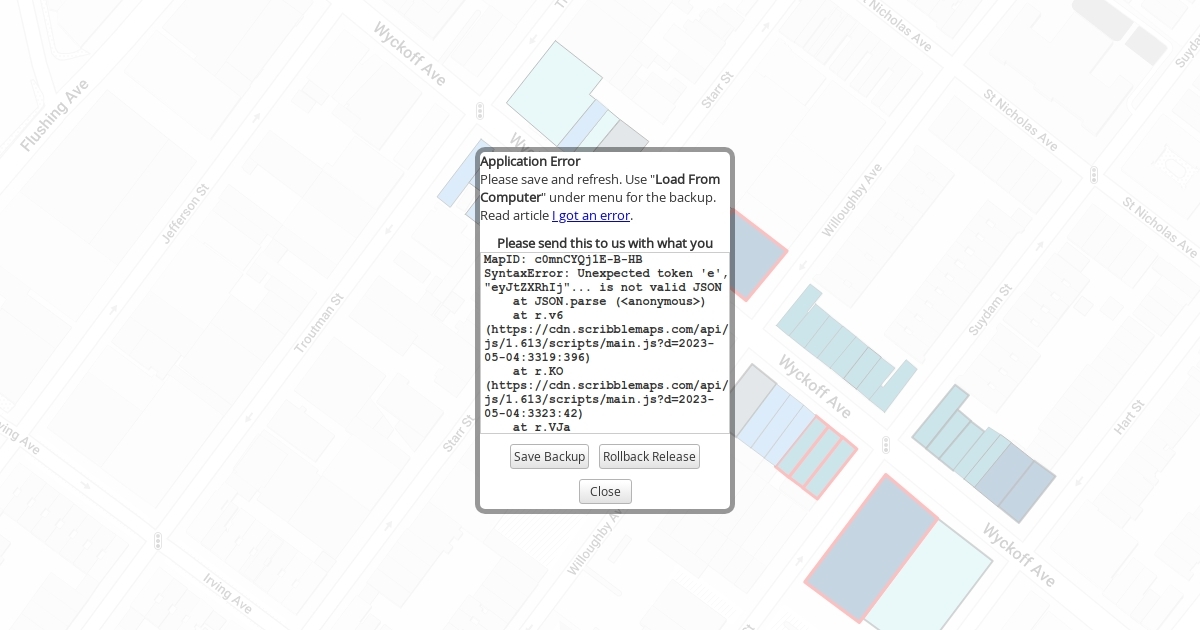1200x630 pixels.
Task: Select the pale teal building at bottom right
Action: click(930, 580)
